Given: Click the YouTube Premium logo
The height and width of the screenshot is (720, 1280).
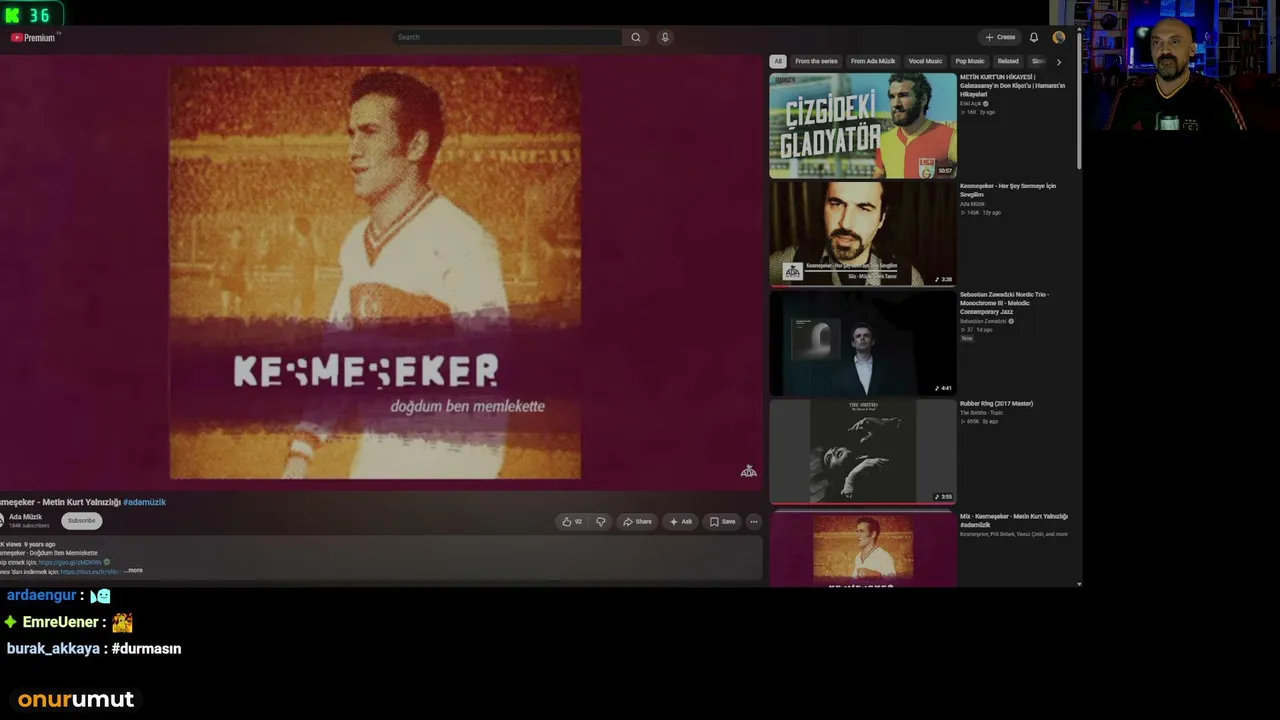Looking at the screenshot, I should pyautogui.click(x=33, y=38).
